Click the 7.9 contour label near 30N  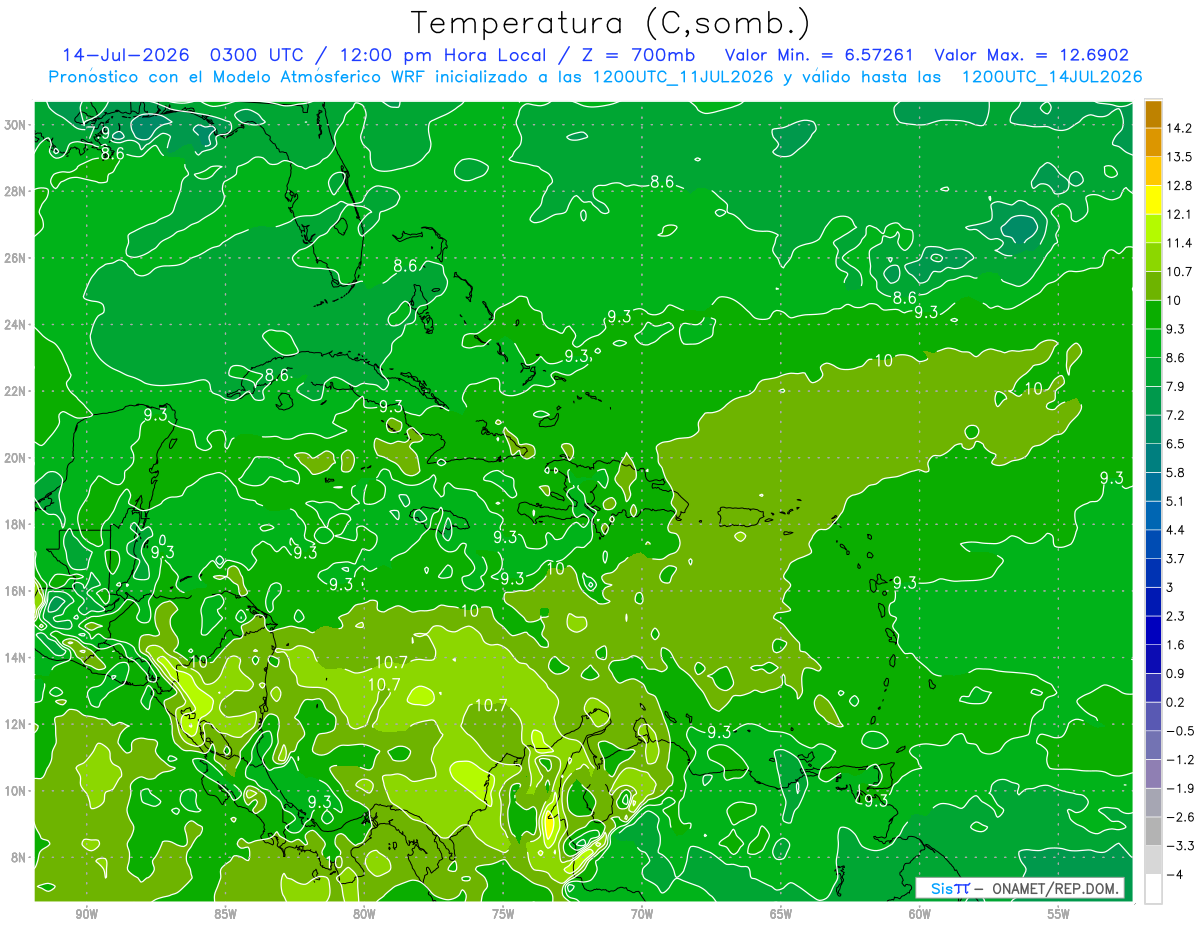[97, 132]
